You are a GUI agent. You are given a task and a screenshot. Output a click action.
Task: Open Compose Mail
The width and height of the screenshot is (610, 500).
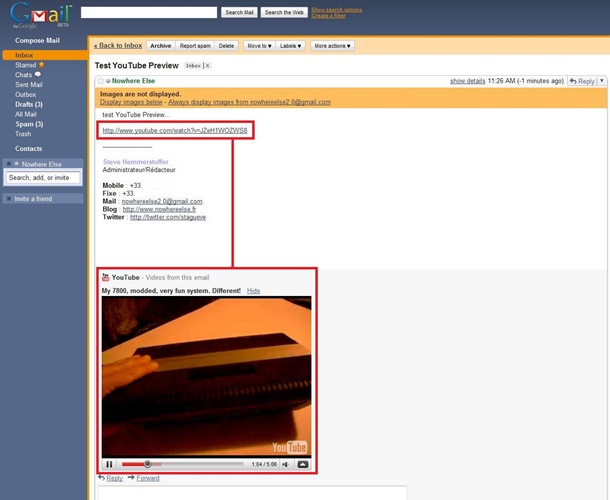tap(37, 40)
